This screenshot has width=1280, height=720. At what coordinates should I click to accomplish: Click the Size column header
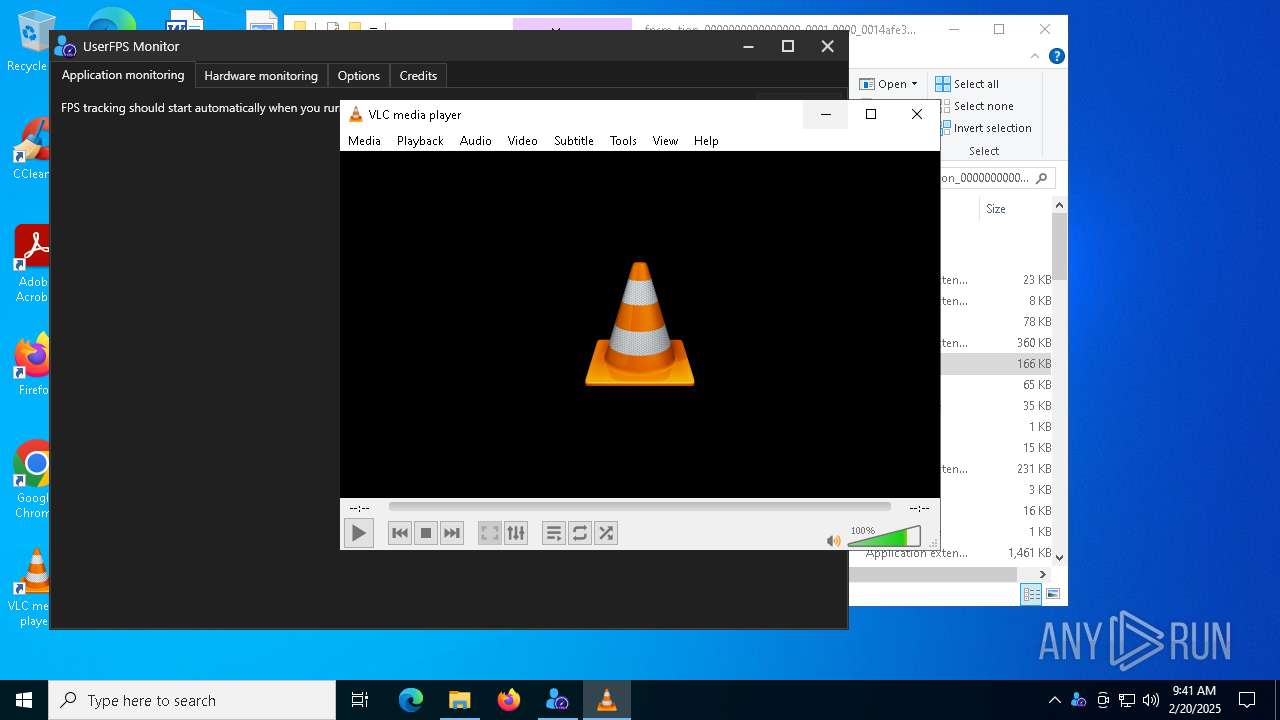pyautogui.click(x=996, y=209)
